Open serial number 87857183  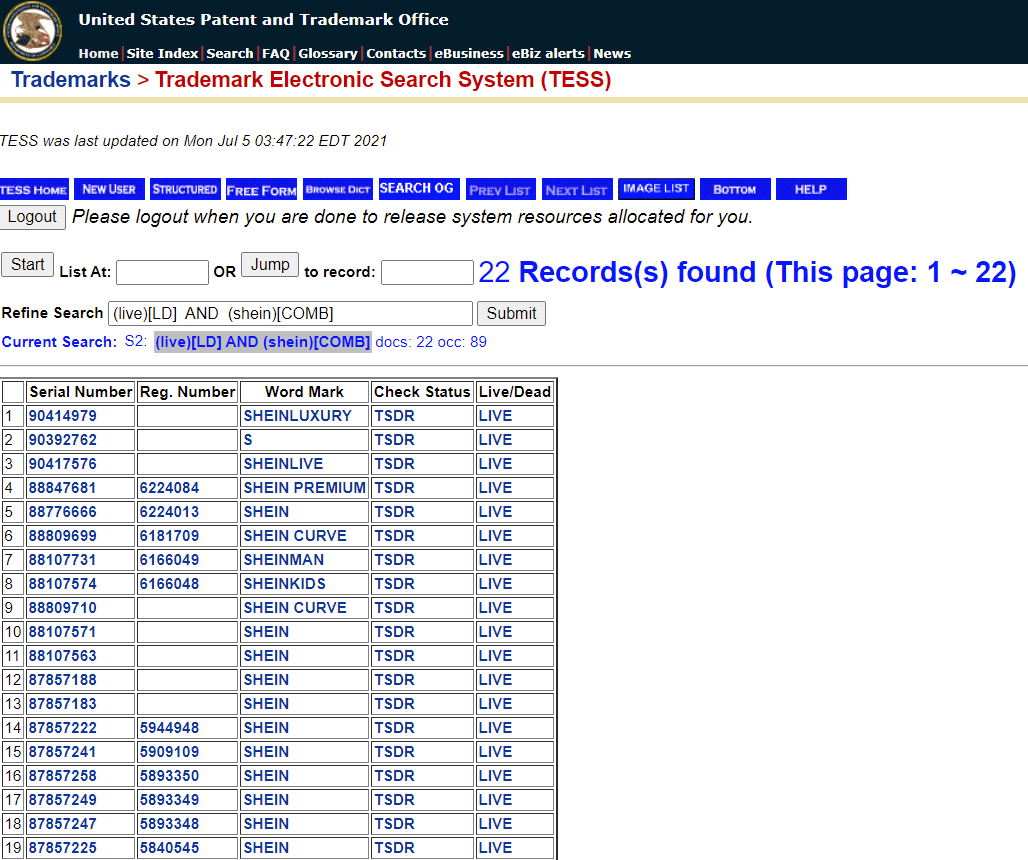click(62, 703)
